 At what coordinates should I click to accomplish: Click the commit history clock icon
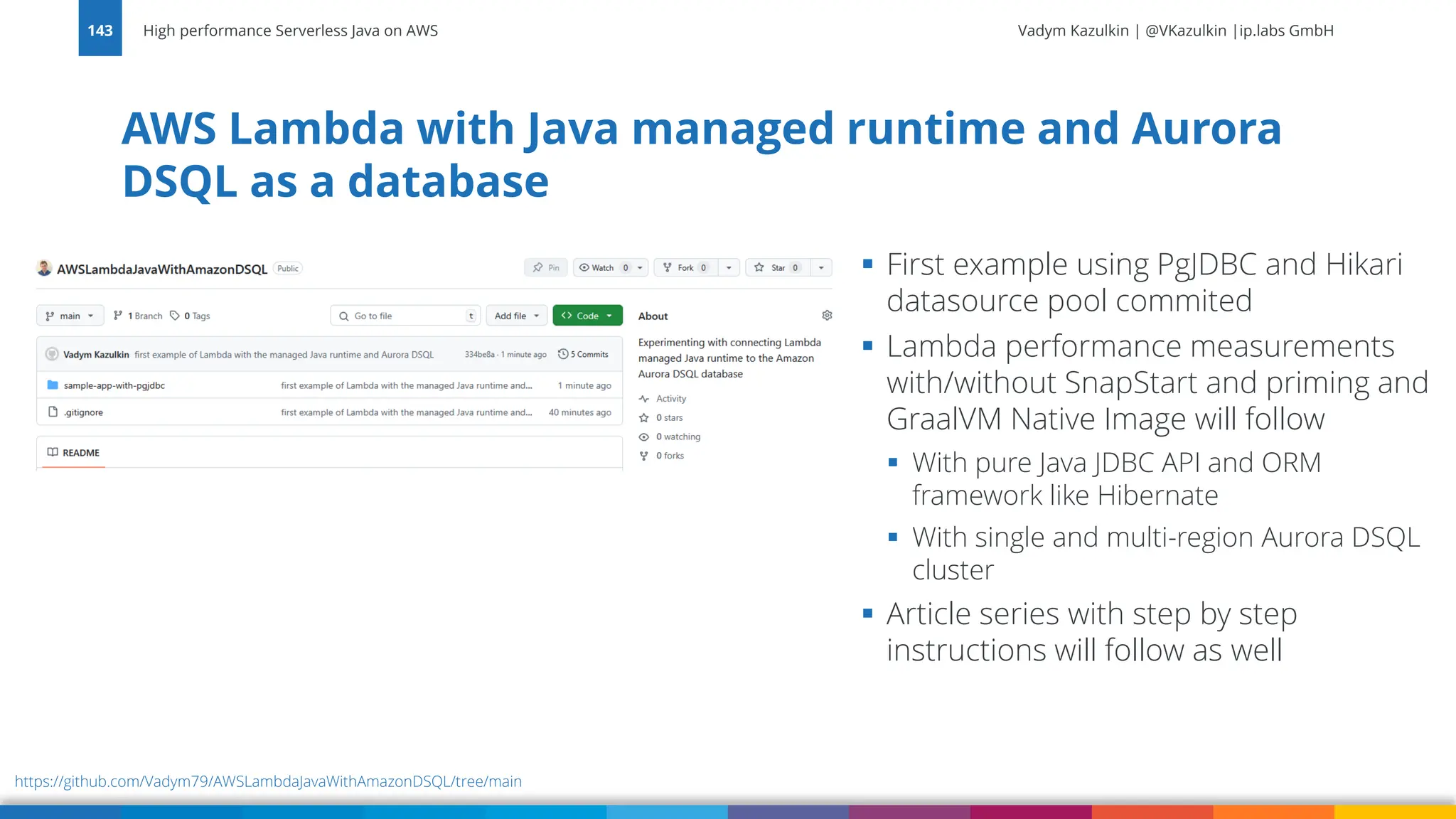pos(563,354)
